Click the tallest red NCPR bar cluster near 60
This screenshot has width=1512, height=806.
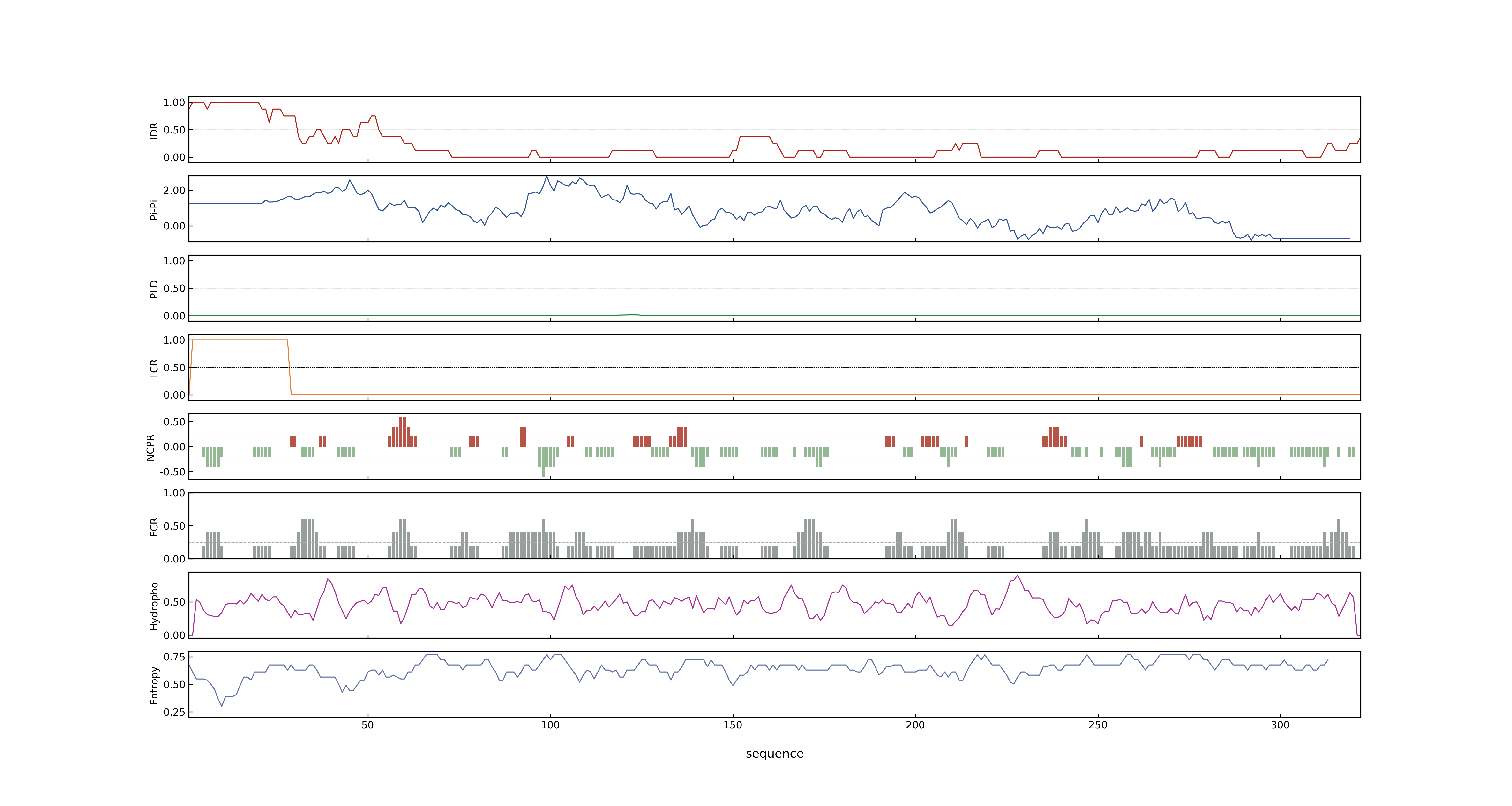point(402,432)
